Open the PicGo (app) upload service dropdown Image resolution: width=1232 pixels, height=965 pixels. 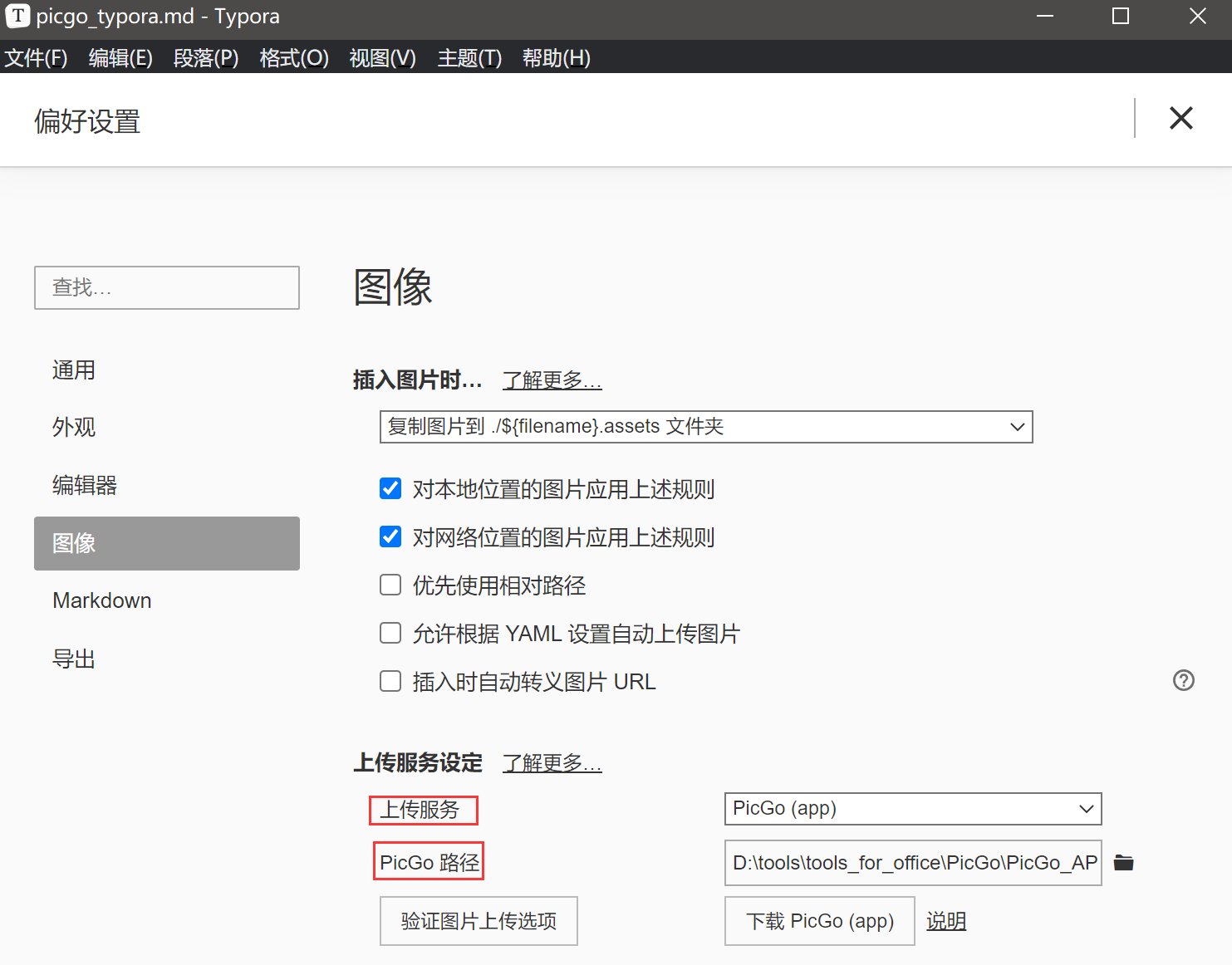click(x=913, y=809)
